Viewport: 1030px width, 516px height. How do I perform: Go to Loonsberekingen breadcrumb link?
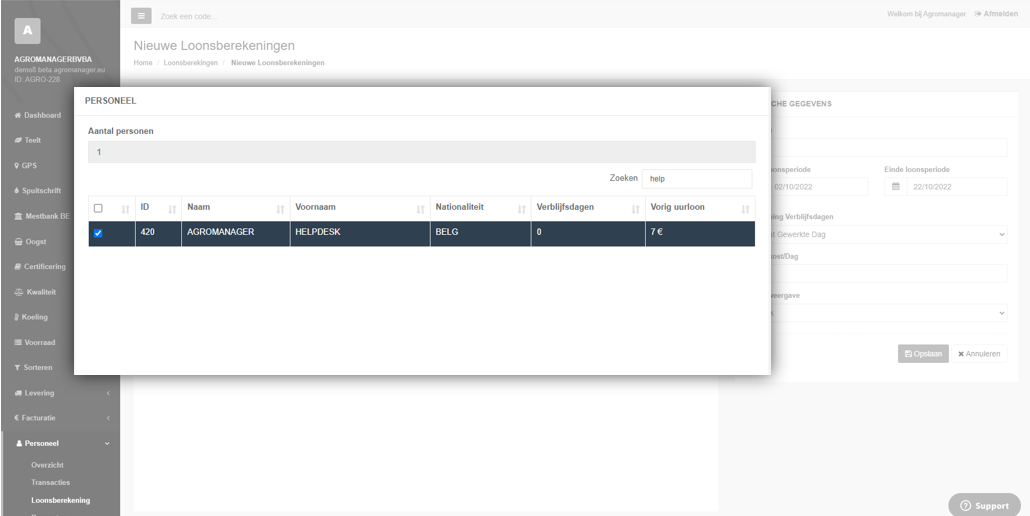point(190,63)
